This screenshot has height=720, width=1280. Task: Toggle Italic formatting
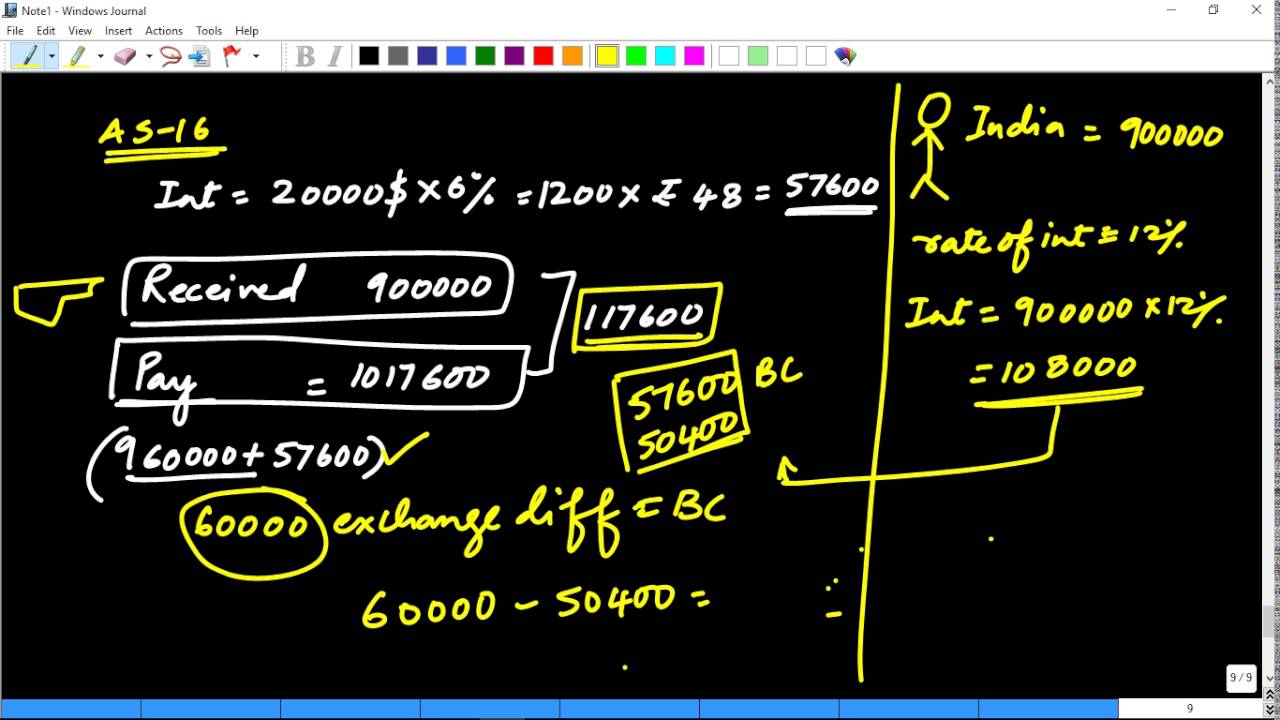334,56
